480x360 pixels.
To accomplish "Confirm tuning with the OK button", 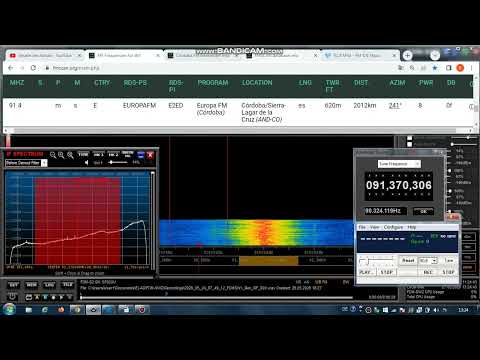I will [423, 211].
